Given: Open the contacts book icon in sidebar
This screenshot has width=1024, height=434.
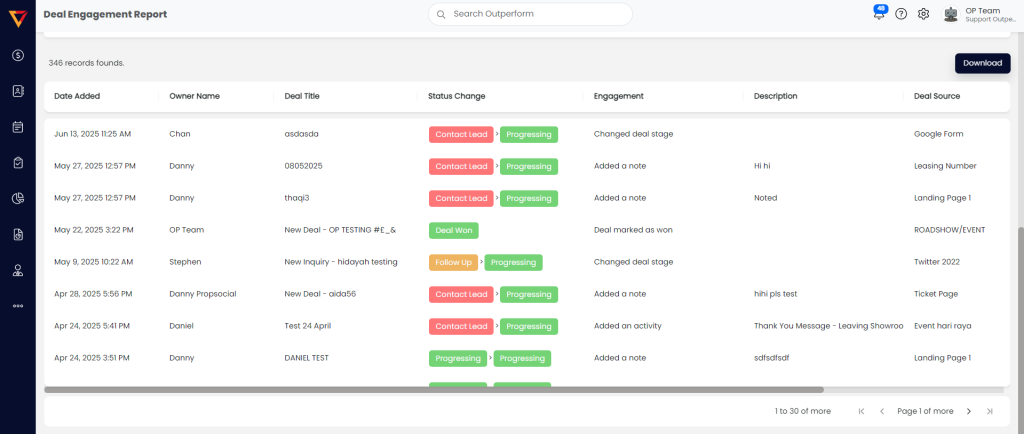Looking at the screenshot, I should pos(18,91).
